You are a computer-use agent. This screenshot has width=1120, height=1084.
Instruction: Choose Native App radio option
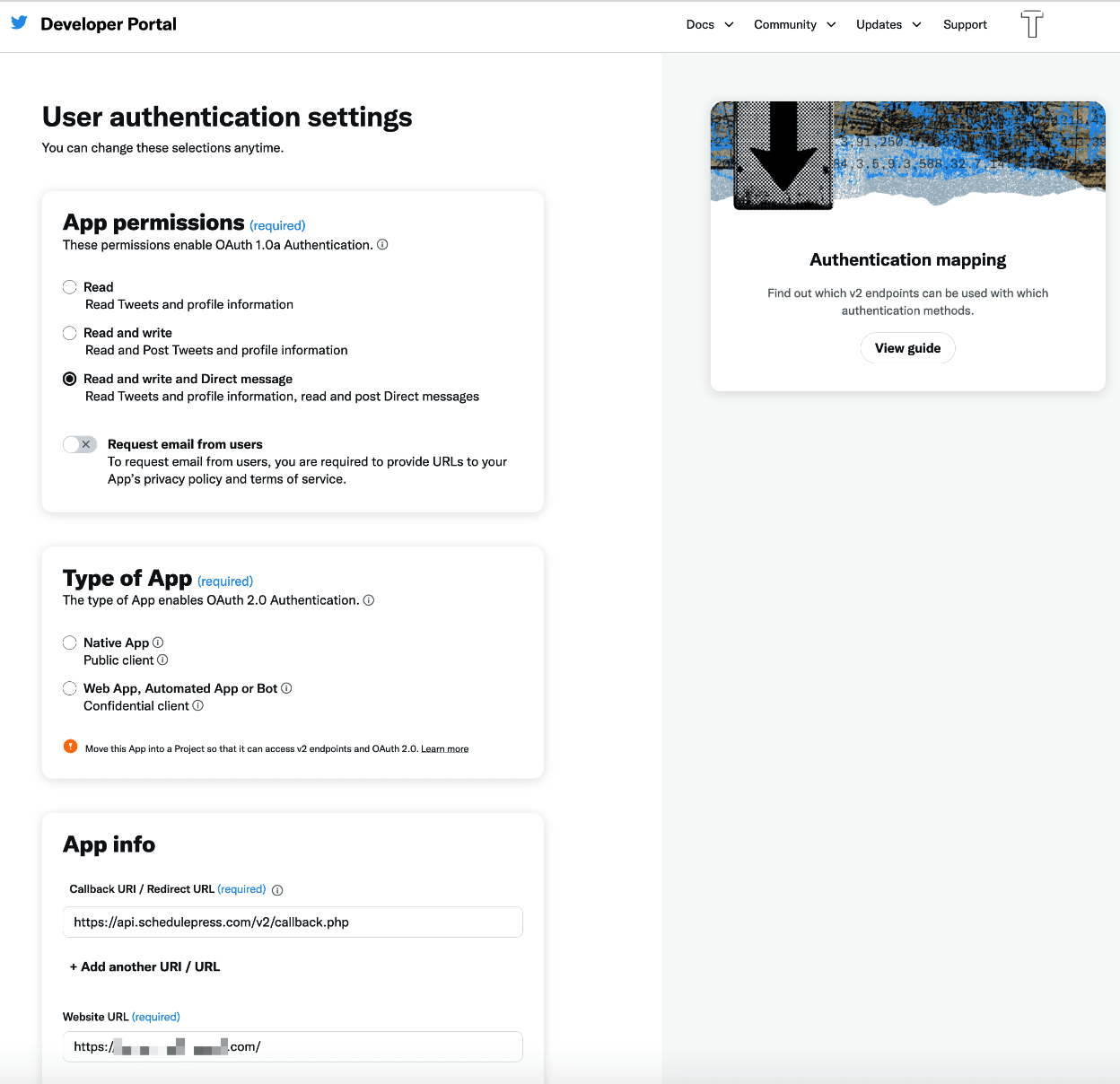pos(69,643)
